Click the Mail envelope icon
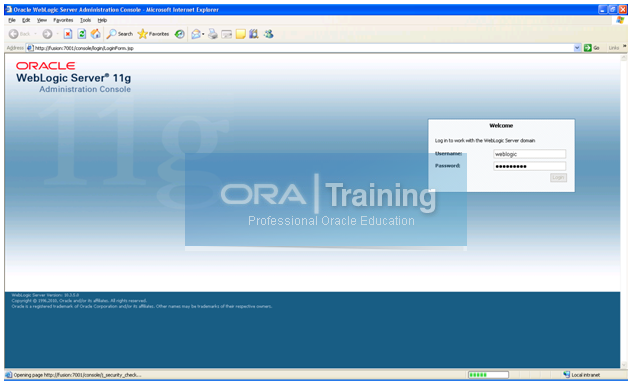Image resolution: width=632 pixels, height=385 pixels. point(196,34)
